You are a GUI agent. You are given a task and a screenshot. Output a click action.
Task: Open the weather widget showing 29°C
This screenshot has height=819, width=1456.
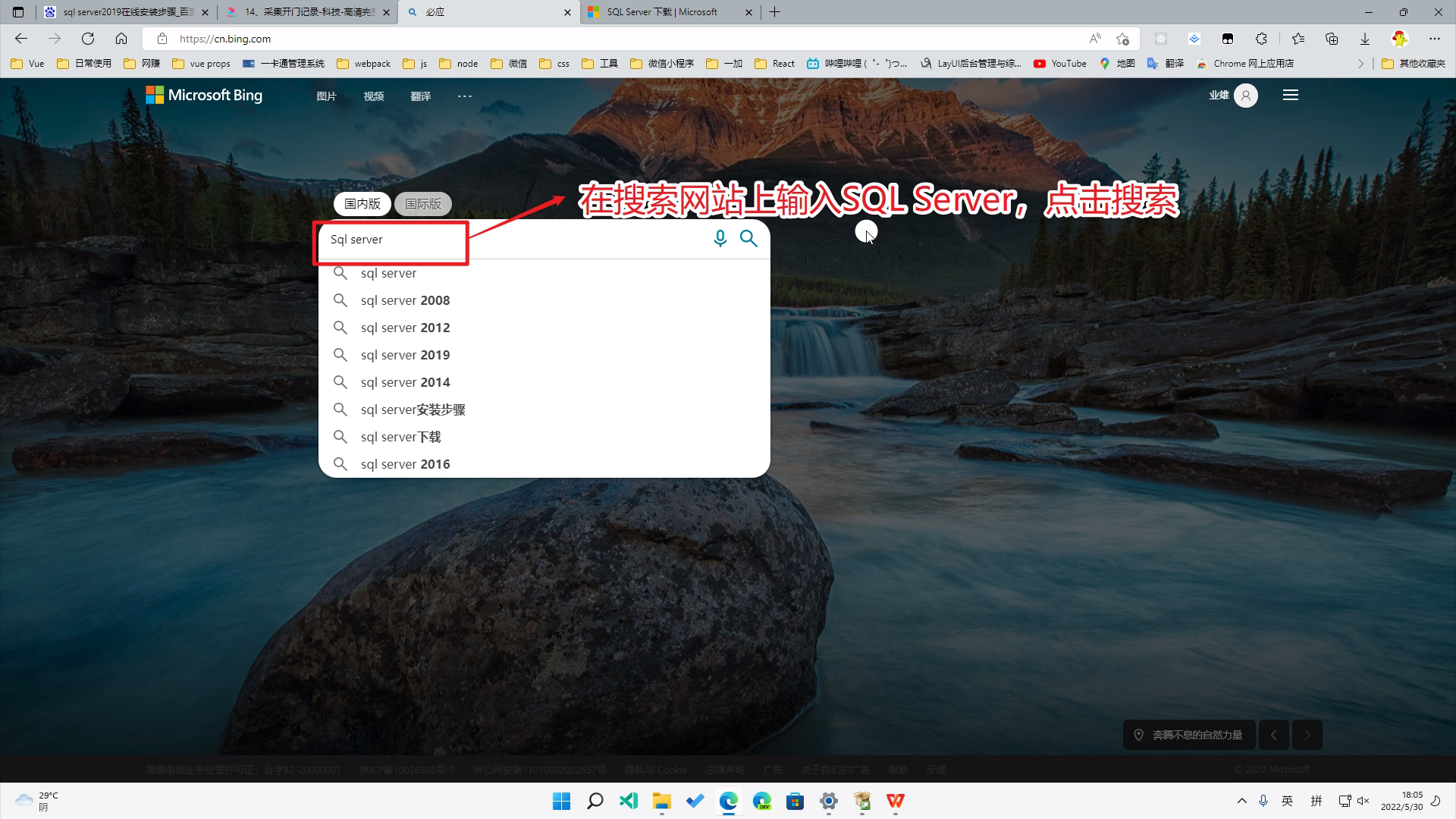pyautogui.click(x=36, y=801)
